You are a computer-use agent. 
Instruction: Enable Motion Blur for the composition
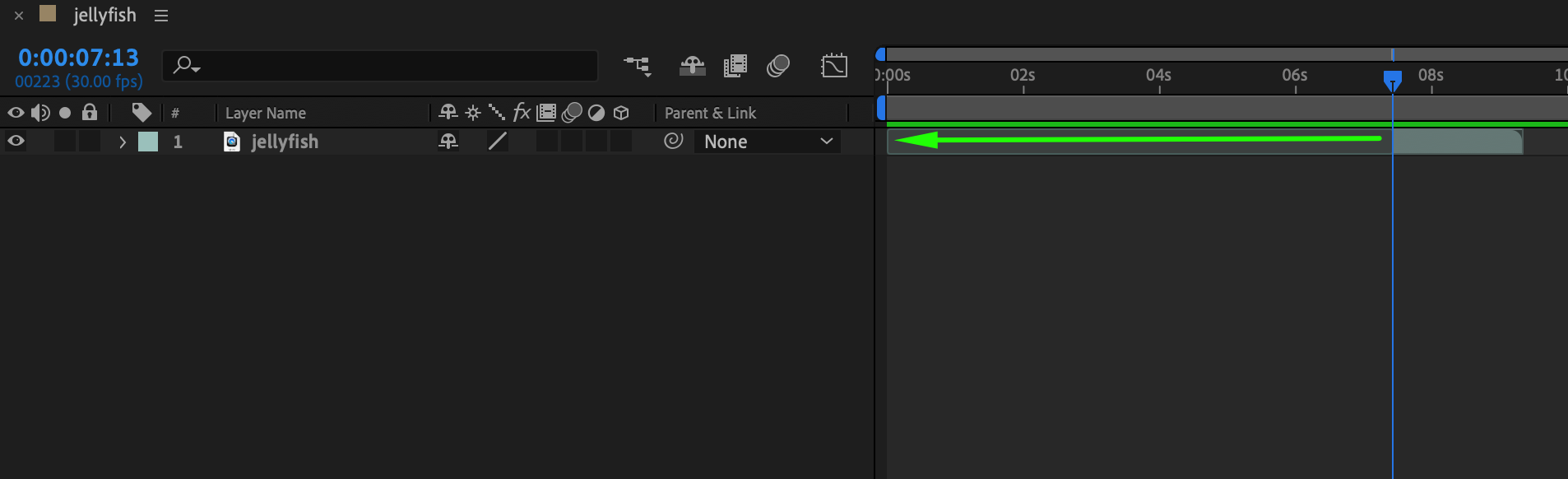click(x=777, y=66)
